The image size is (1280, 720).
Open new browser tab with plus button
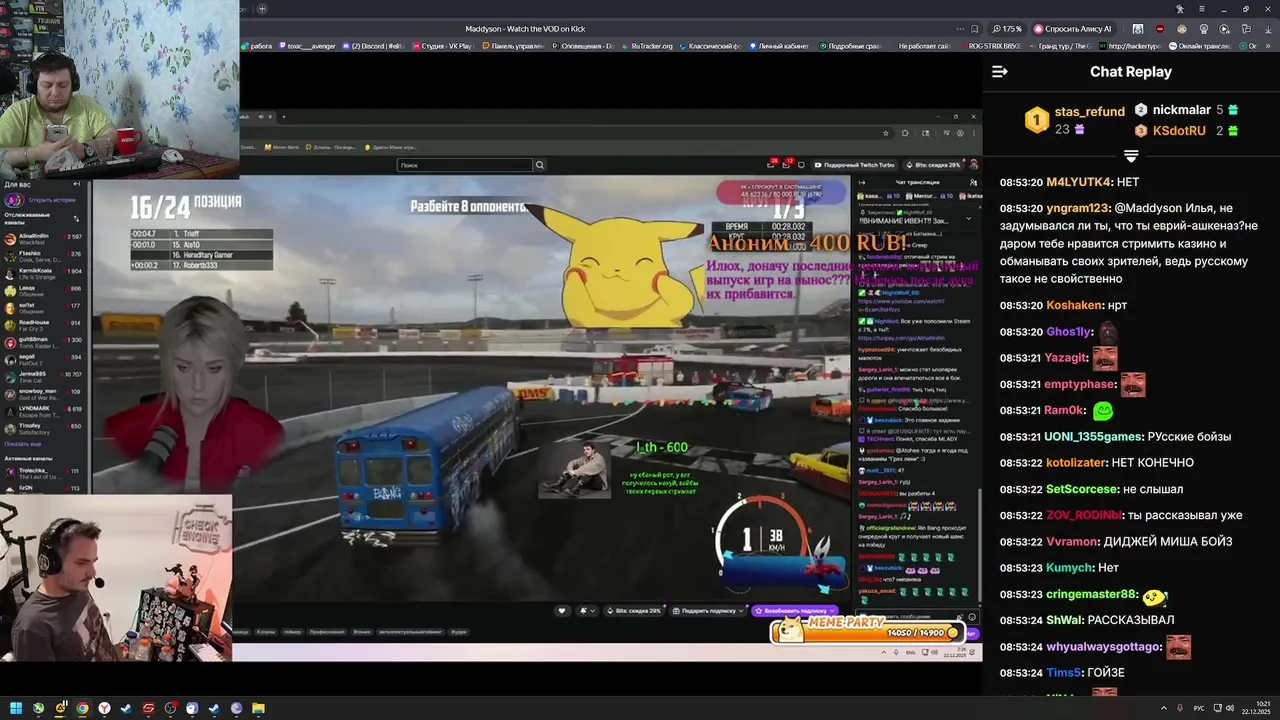click(262, 9)
